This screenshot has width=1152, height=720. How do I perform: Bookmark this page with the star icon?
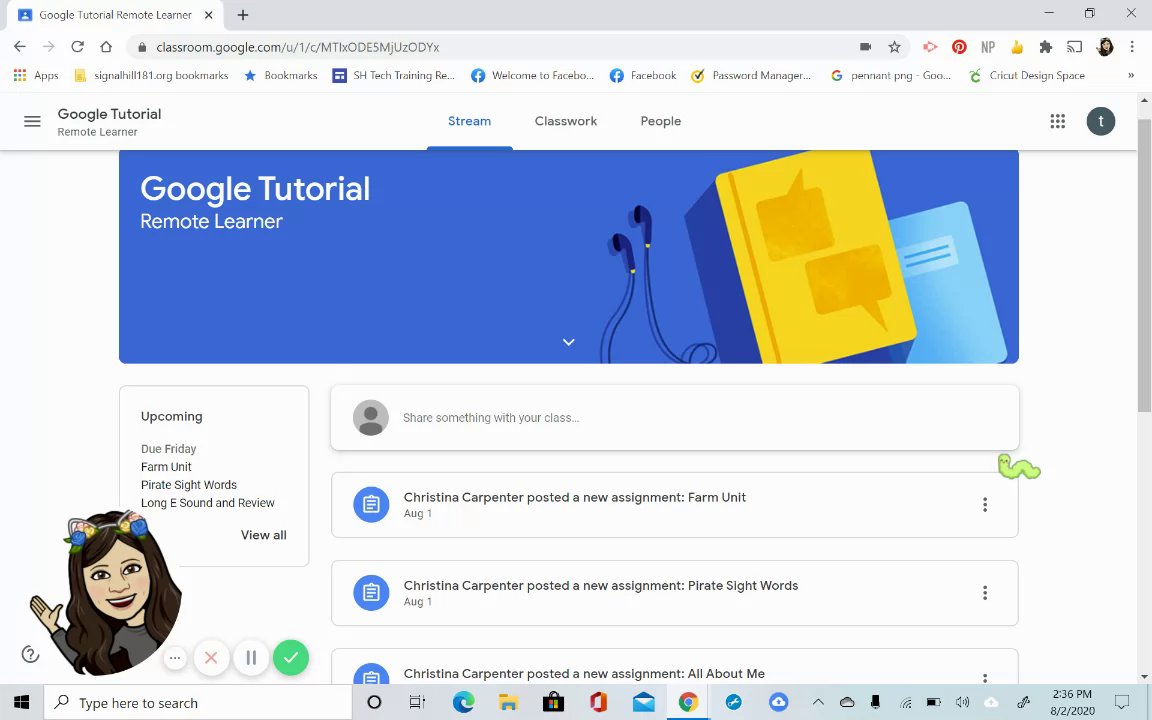click(x=894, y=47)
